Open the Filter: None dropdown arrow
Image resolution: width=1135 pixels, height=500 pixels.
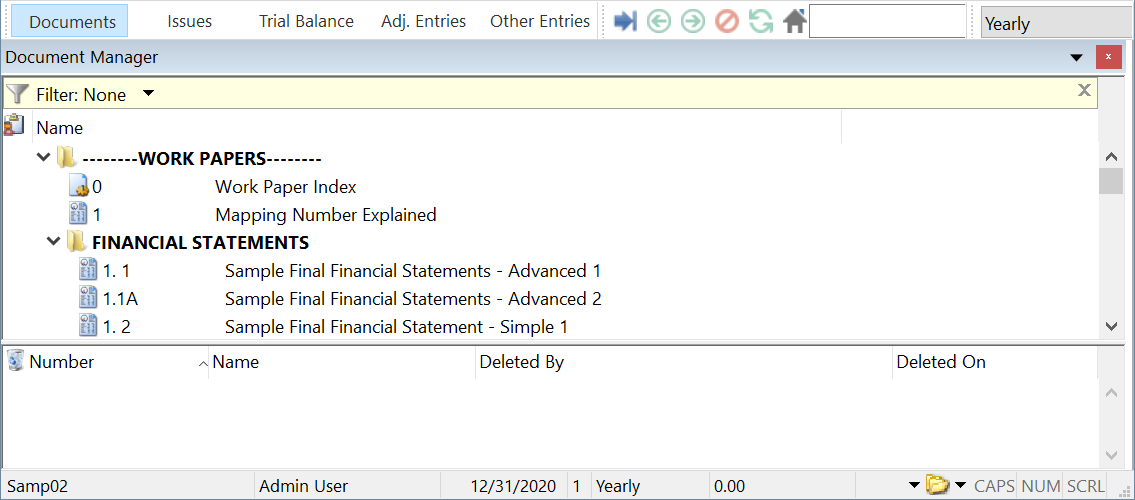click(148, 94)
